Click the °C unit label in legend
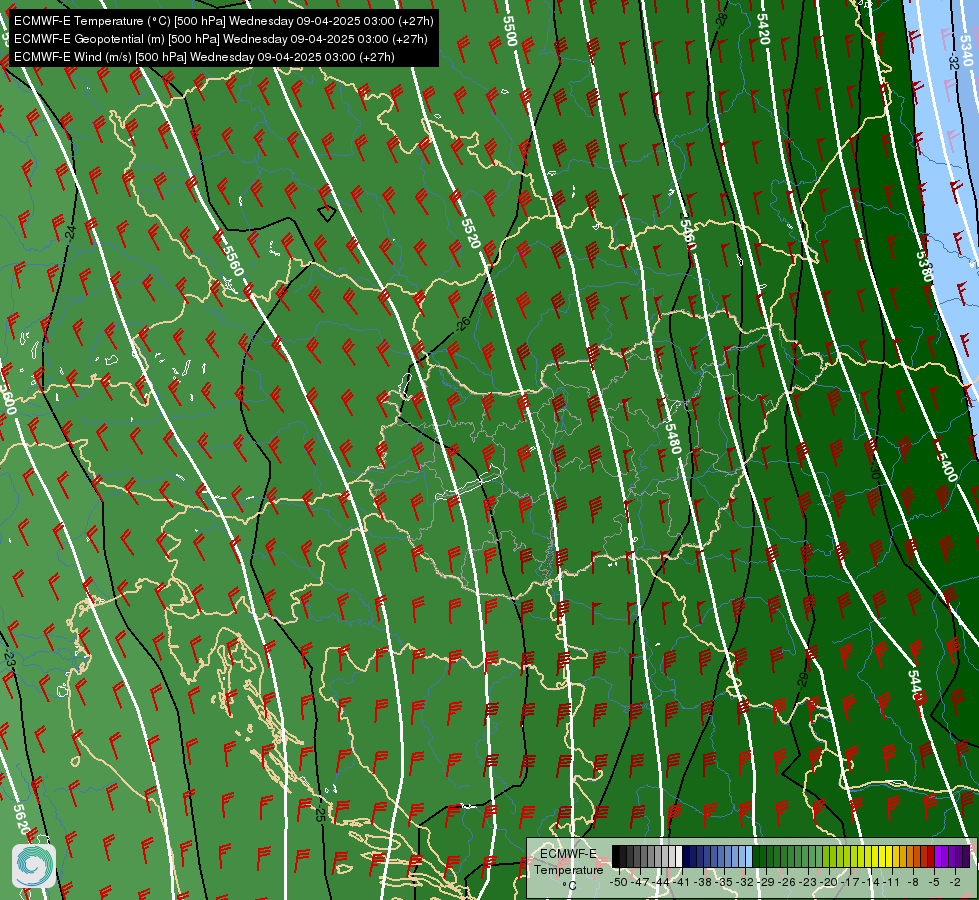The width and height of the screenshot is (979, 900). [569, 885]
